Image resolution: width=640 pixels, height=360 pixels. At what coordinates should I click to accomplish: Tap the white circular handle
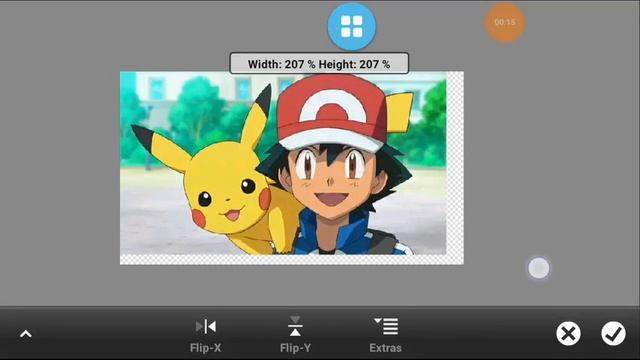[x=539, y=268]
